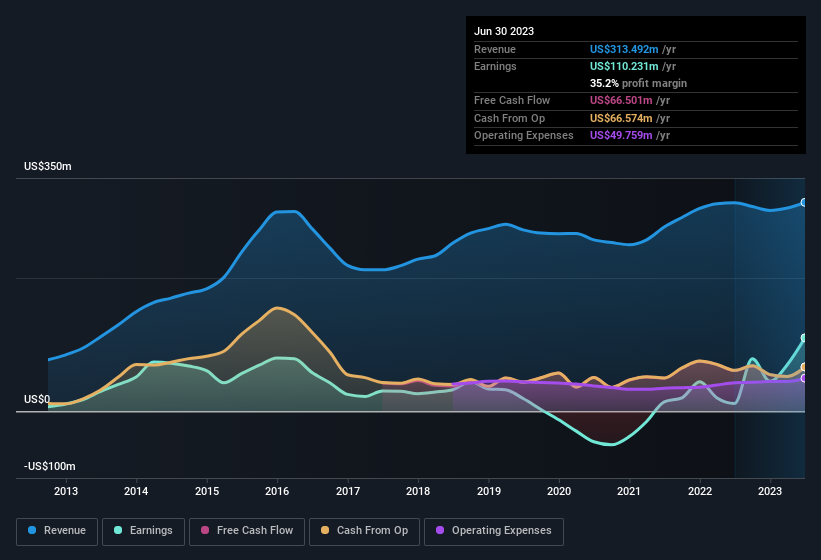The height and width of the screenshot is (560, 821).
Task: Click the US$350m y-axis label
Action: (48, 166)
